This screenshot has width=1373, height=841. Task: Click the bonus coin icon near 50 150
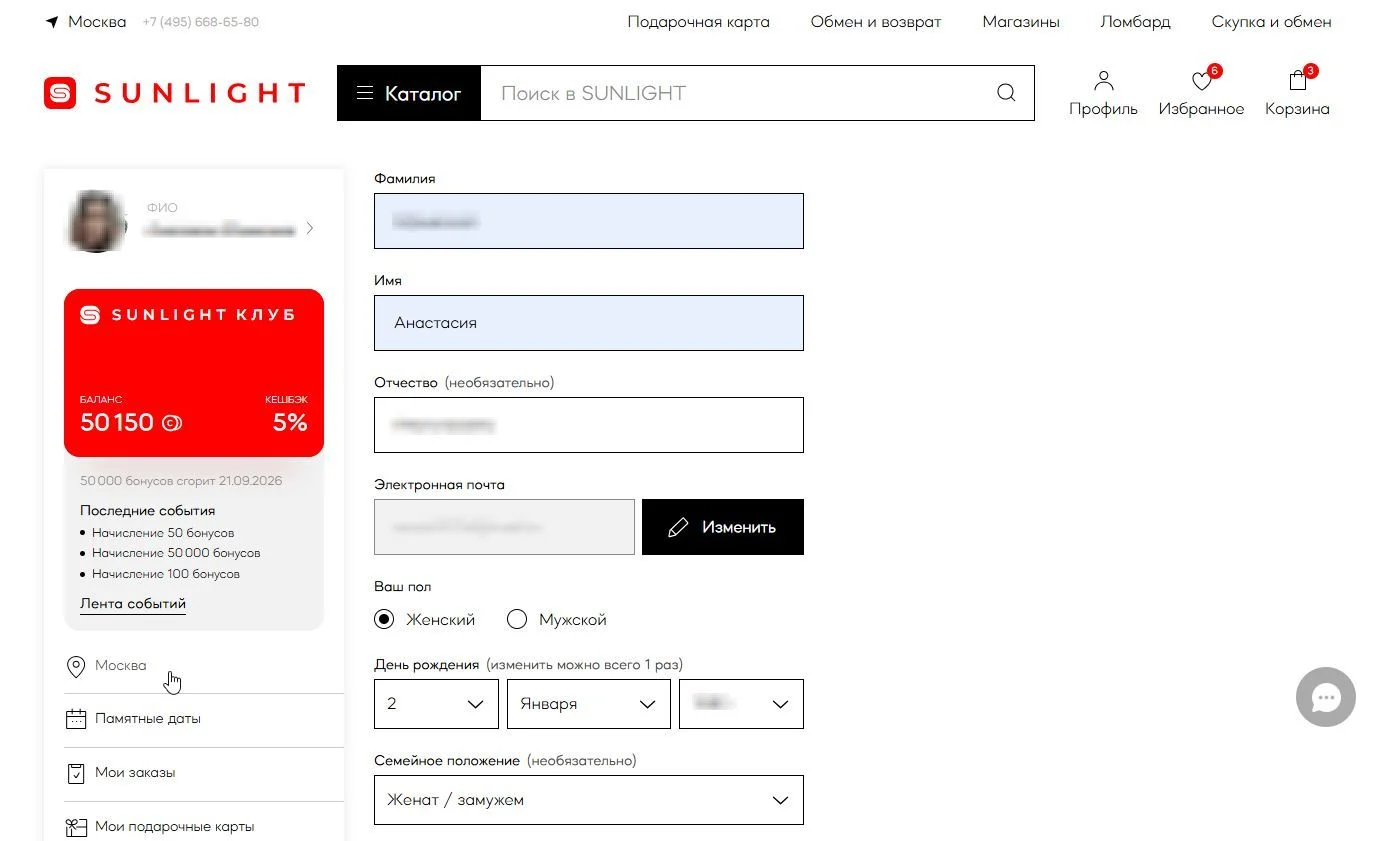coord(171,423)
